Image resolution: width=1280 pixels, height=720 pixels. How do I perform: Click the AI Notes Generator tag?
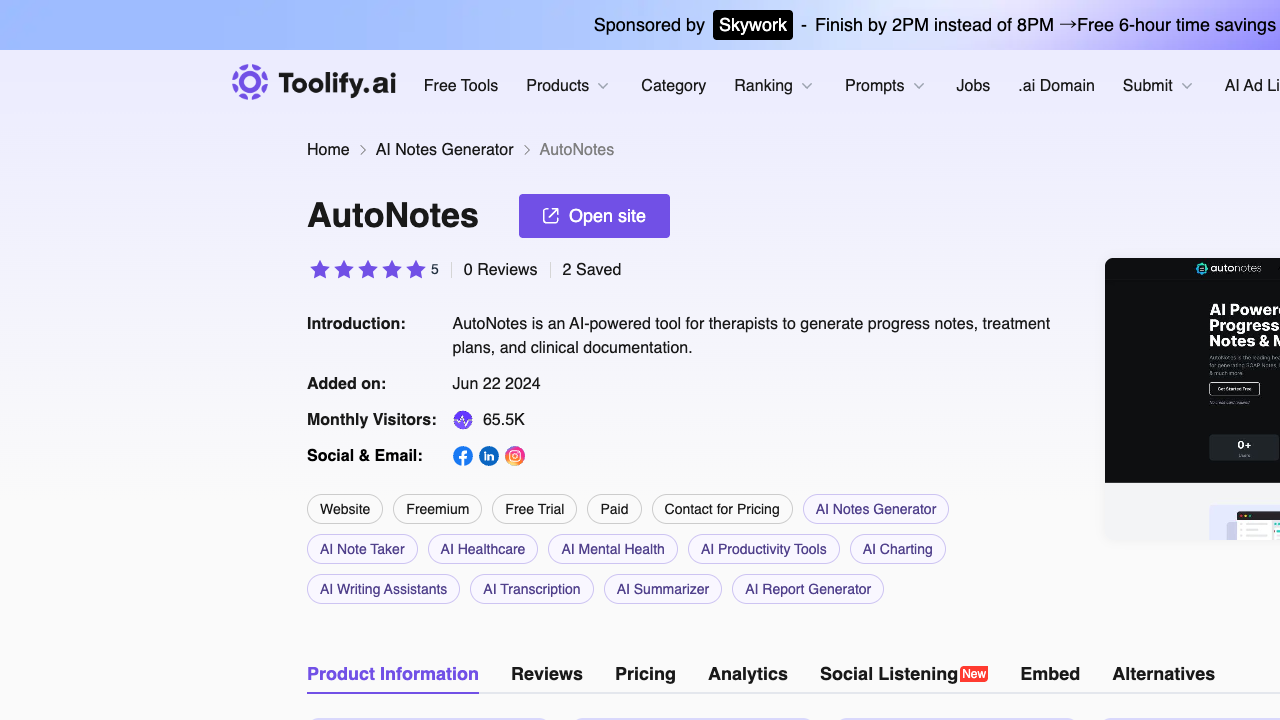876,509
